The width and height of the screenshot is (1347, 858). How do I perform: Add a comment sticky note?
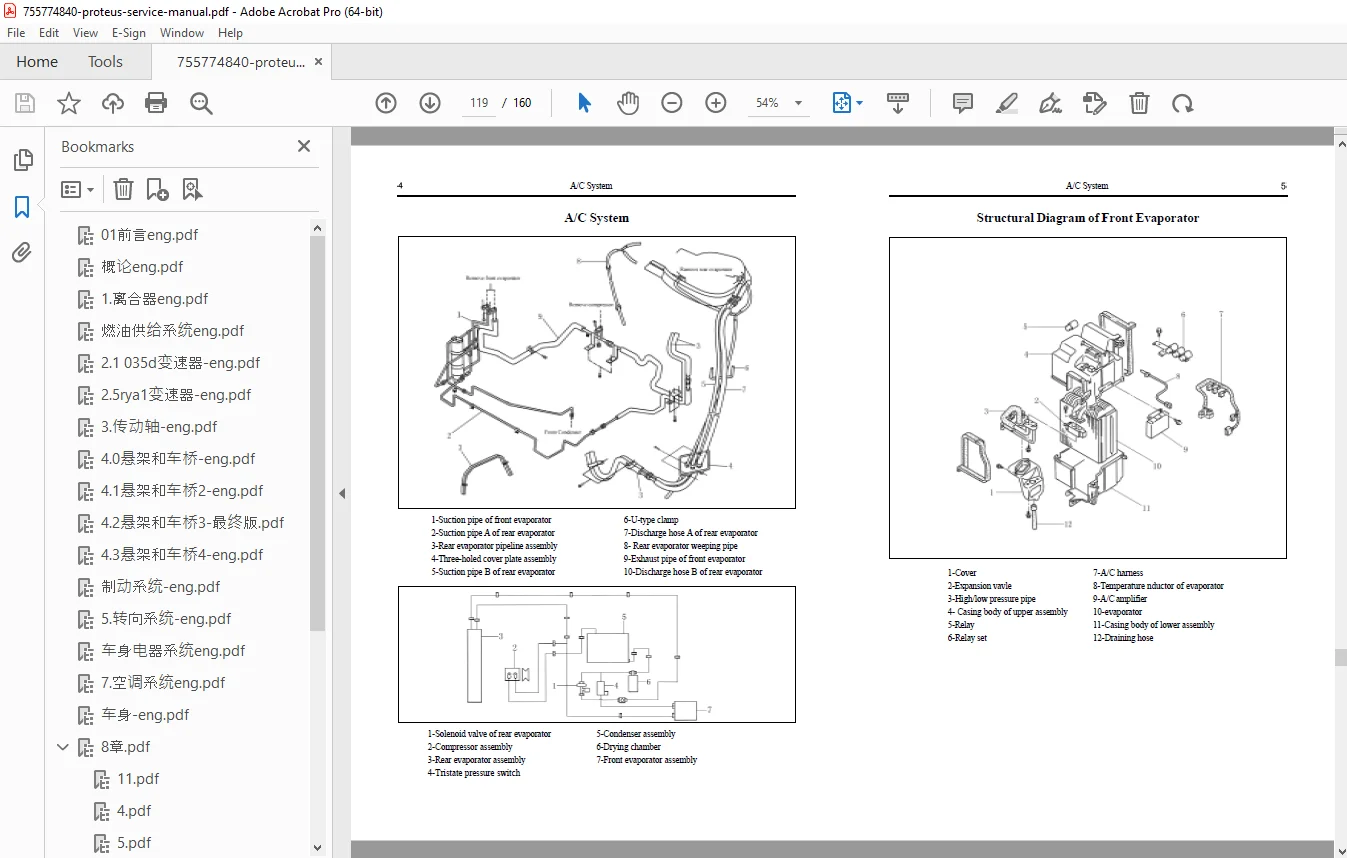pyautogui.click(x=963, y=103)
